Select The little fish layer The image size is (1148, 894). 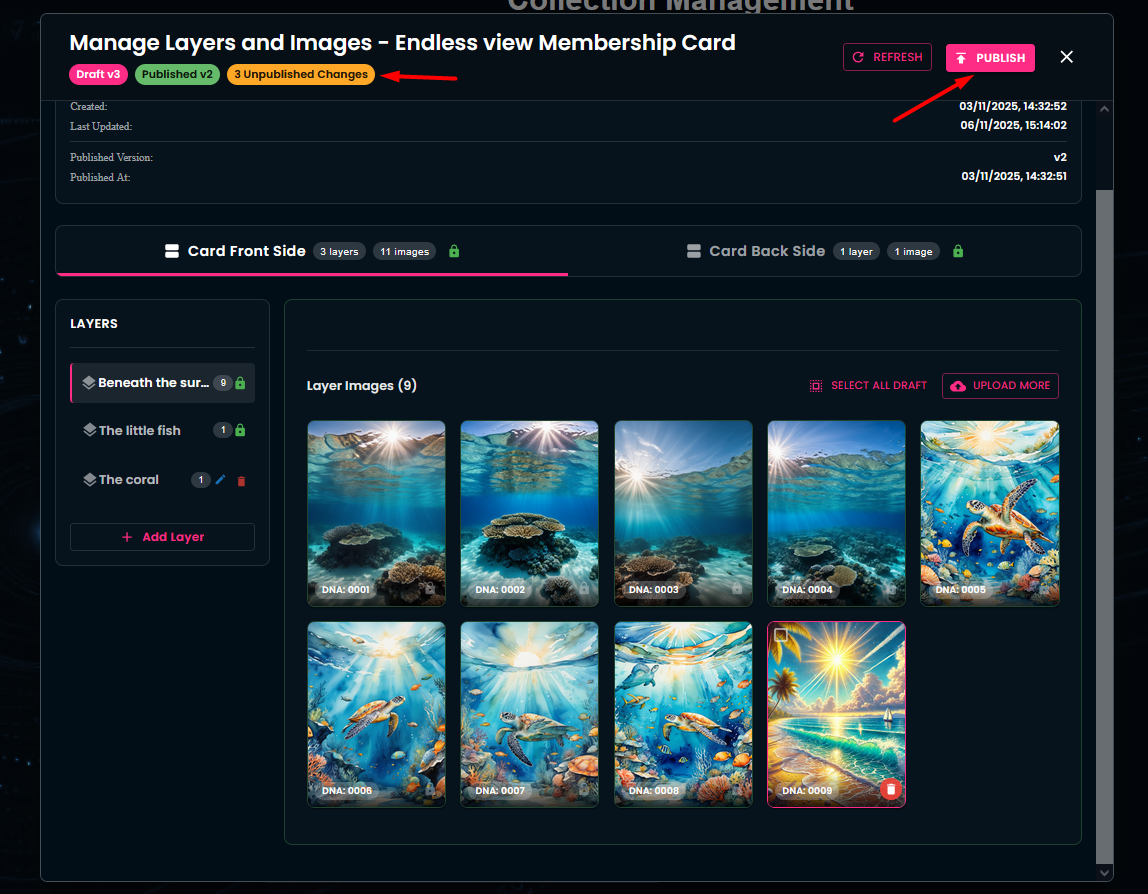click(139, 430)
